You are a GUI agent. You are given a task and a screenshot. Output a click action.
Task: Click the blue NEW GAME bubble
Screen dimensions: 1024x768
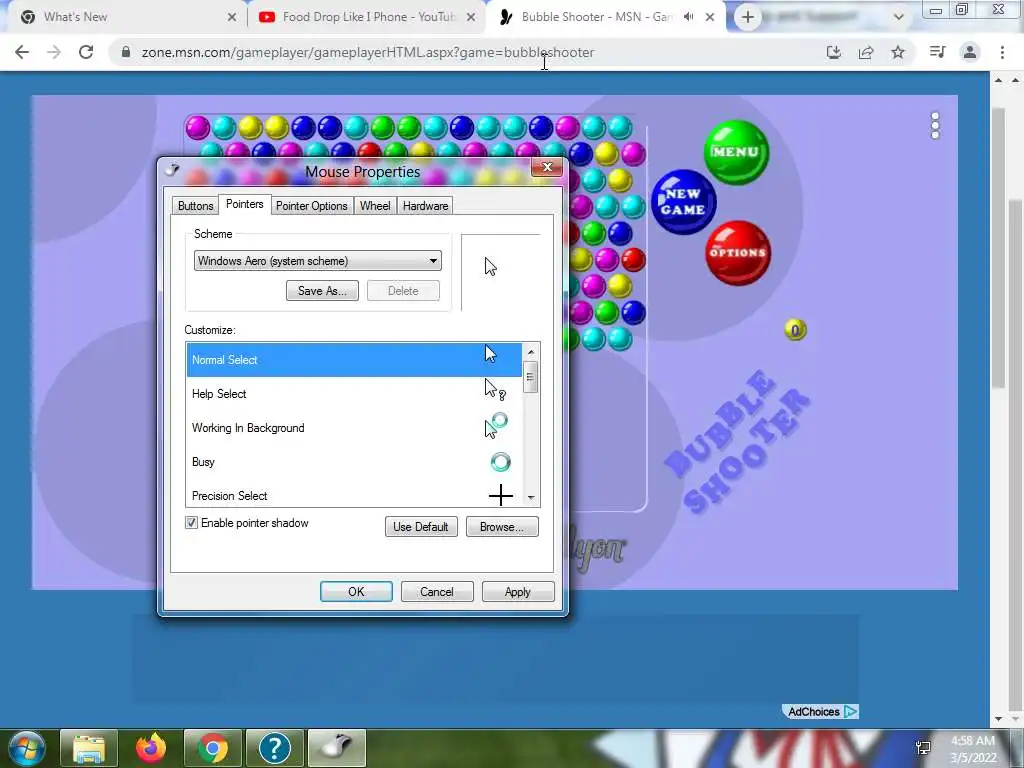tap(683, 202)
